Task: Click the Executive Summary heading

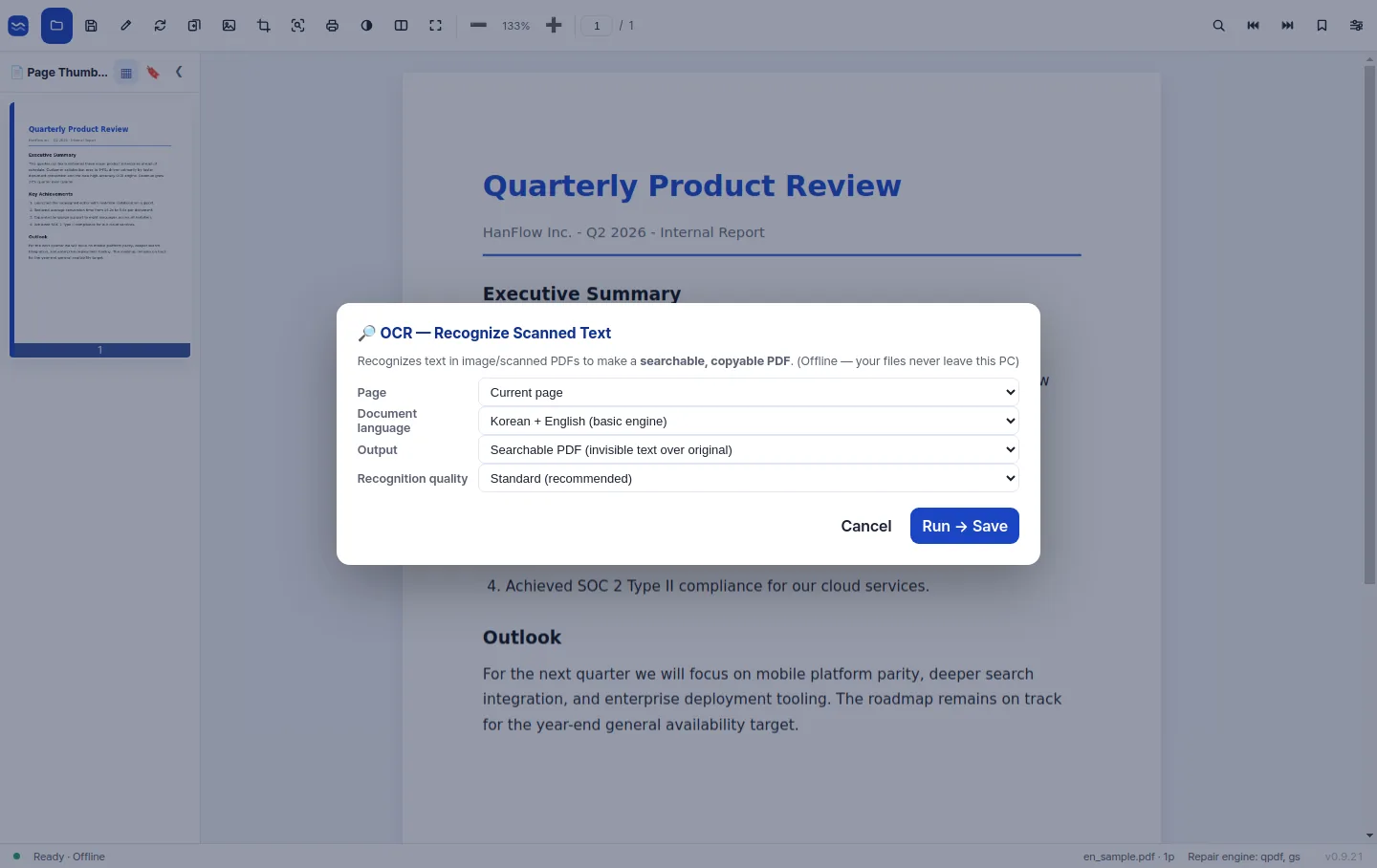Action: (582, 293)
